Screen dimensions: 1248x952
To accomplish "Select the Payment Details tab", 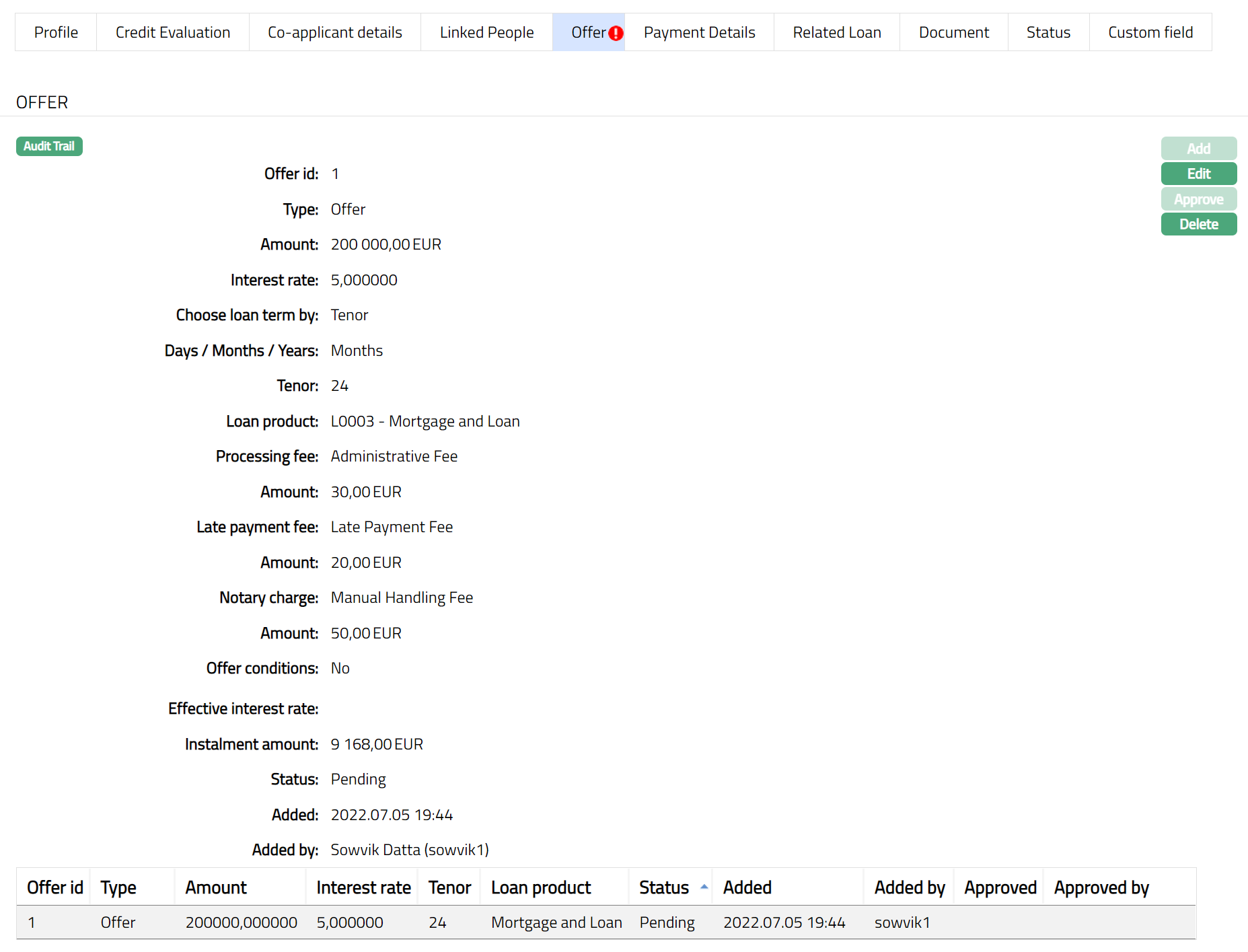I will tap(699, 32).
